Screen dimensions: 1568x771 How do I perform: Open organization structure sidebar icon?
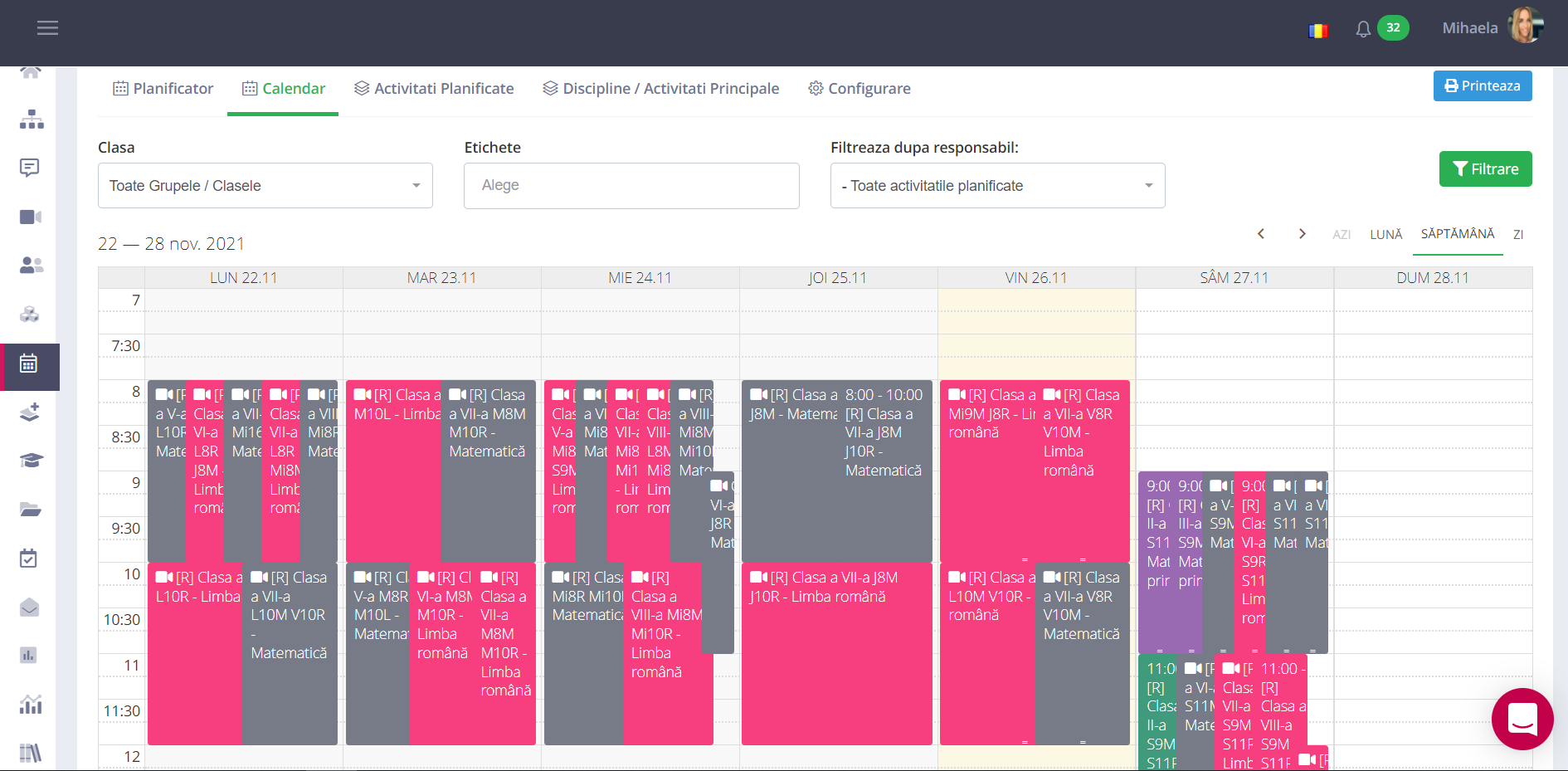(31, 120)
